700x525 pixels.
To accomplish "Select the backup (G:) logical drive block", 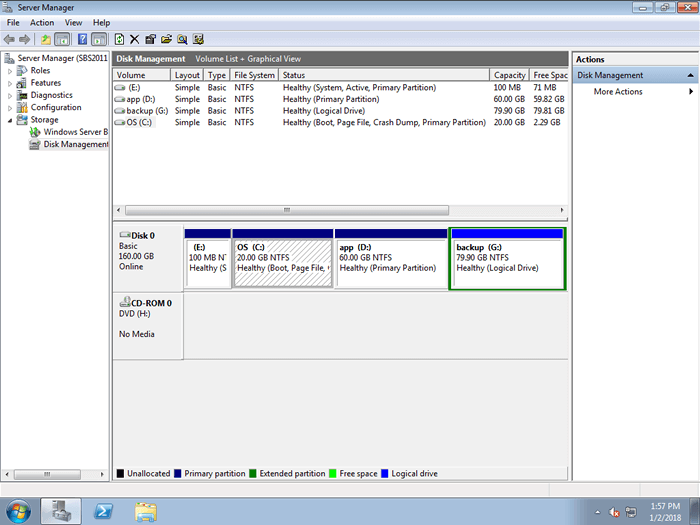I will pos(508,259).
